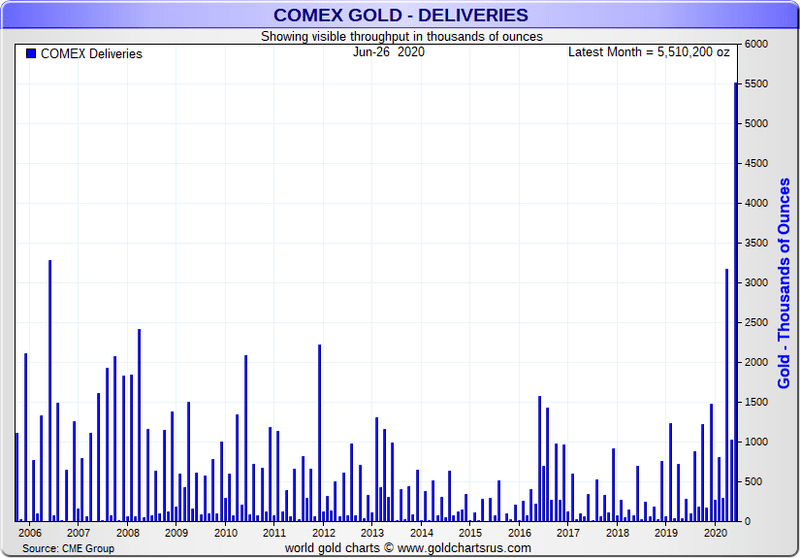Click the 2016 x-axis year label

519,533
